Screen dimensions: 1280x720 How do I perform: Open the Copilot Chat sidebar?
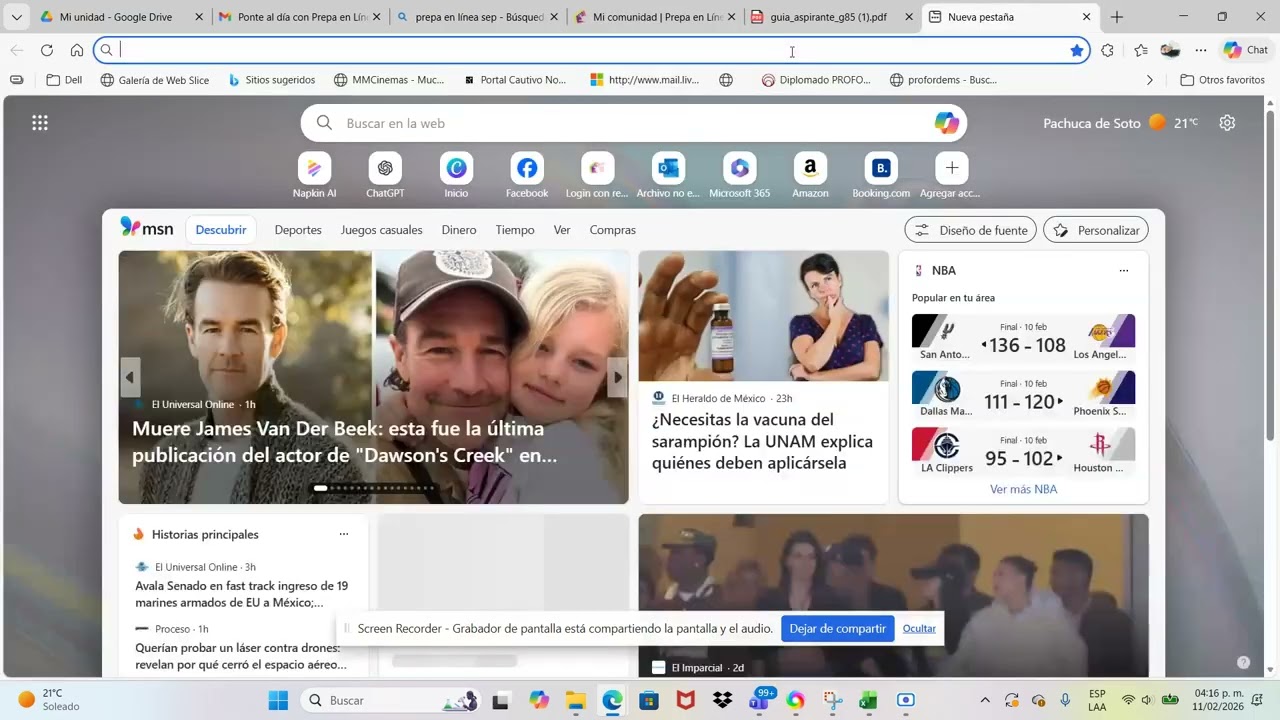tap(1246, 50)
